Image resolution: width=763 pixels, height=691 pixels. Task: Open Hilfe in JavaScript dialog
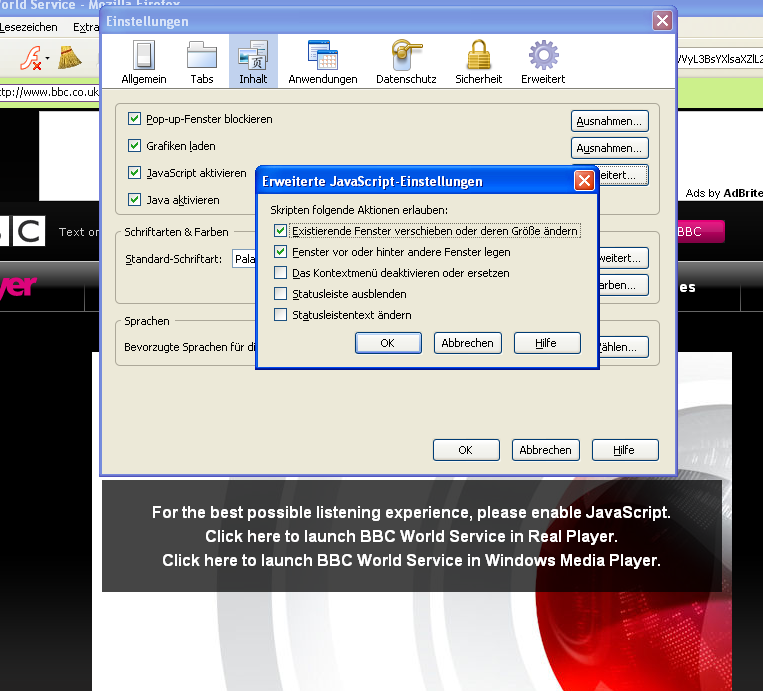point(547,343)
